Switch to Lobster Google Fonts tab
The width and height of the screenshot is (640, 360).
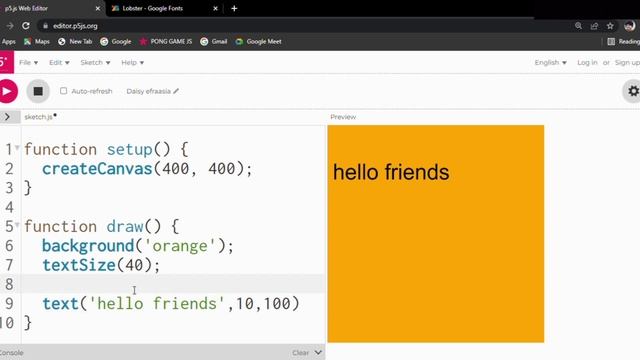tap(163, 8)
